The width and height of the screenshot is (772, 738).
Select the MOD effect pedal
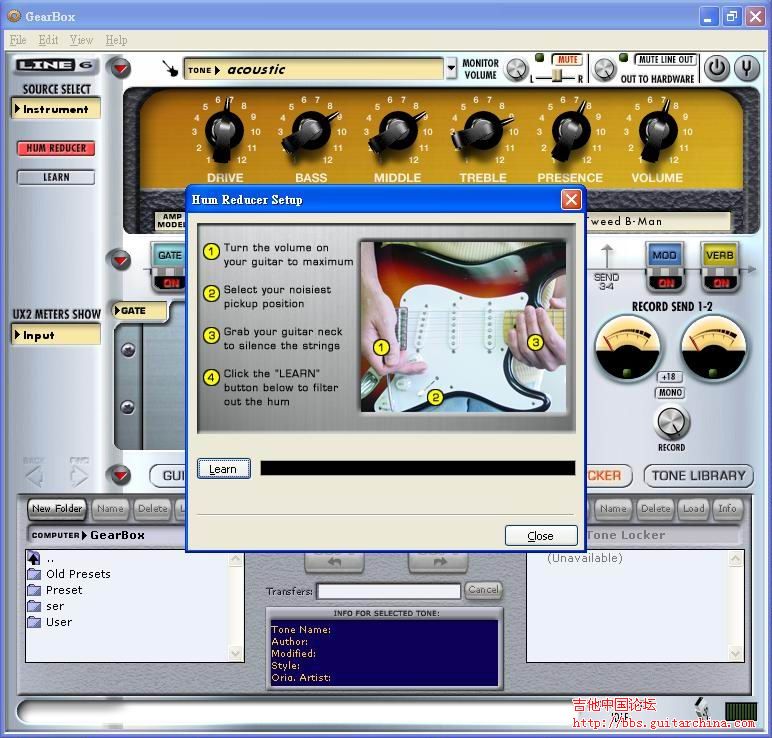pyautogui.click(x=665, y=256)
